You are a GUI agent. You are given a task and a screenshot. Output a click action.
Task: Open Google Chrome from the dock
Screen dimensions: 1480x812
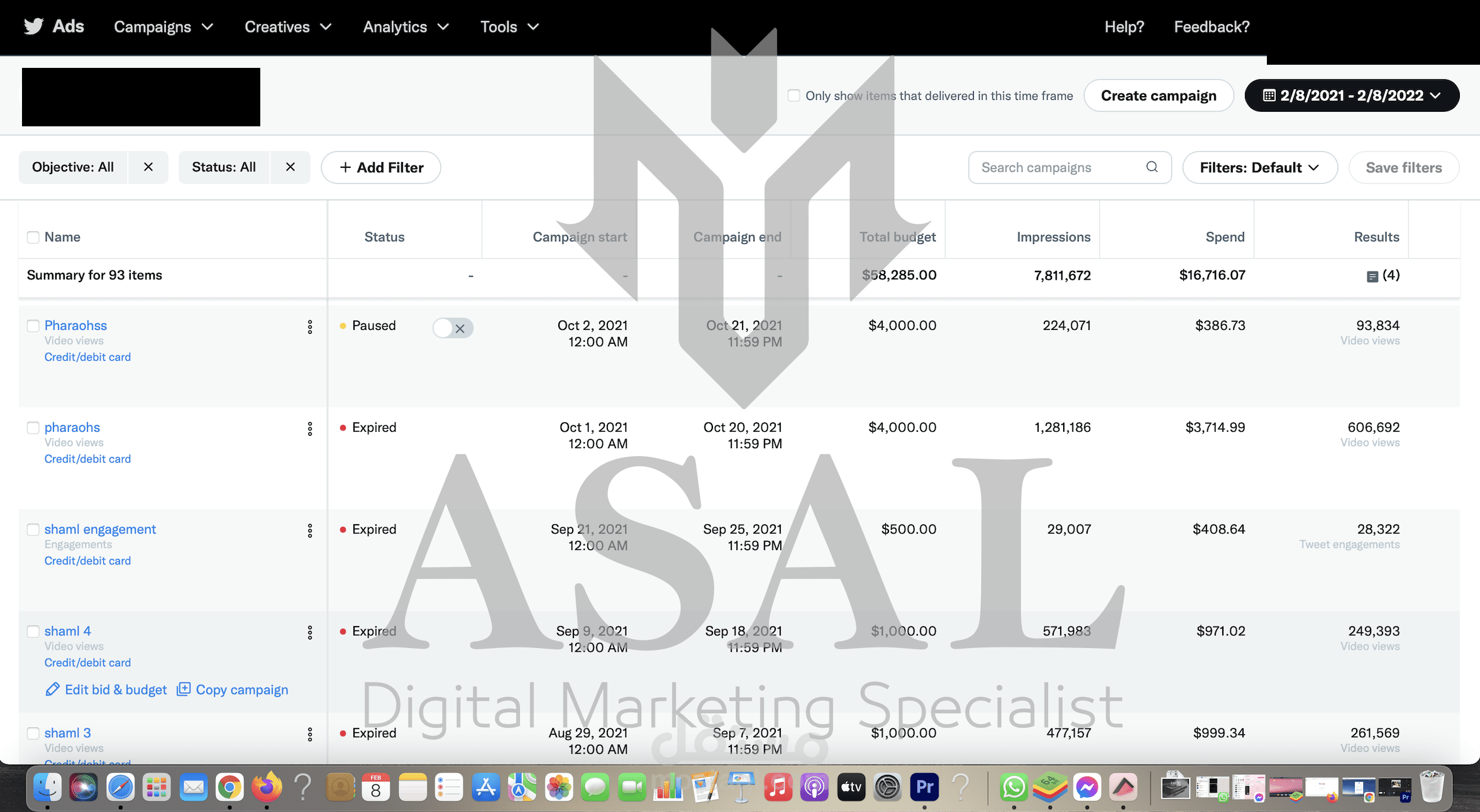pos(229,787)
